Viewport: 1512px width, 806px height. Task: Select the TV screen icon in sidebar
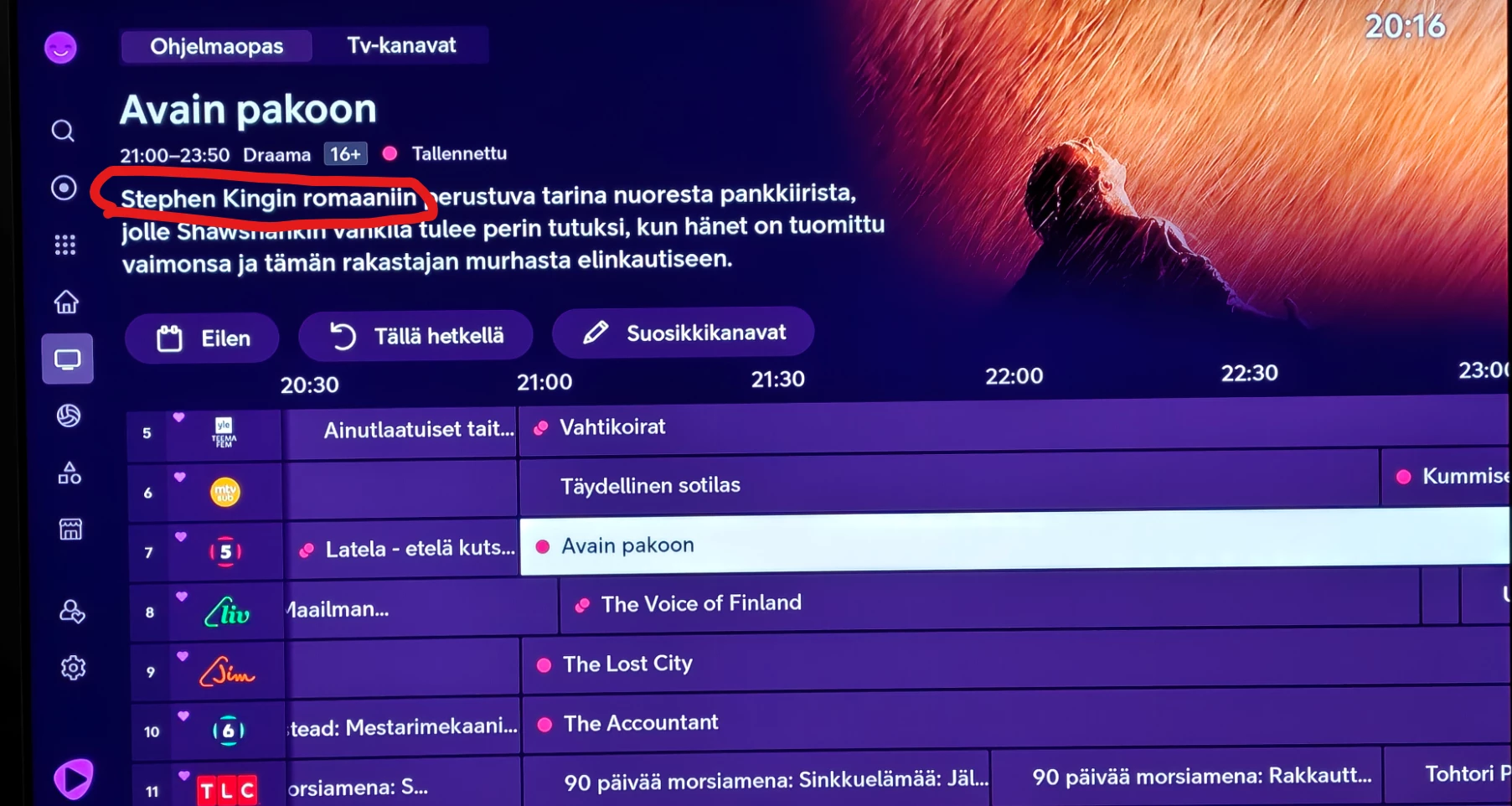click(68, 359)
